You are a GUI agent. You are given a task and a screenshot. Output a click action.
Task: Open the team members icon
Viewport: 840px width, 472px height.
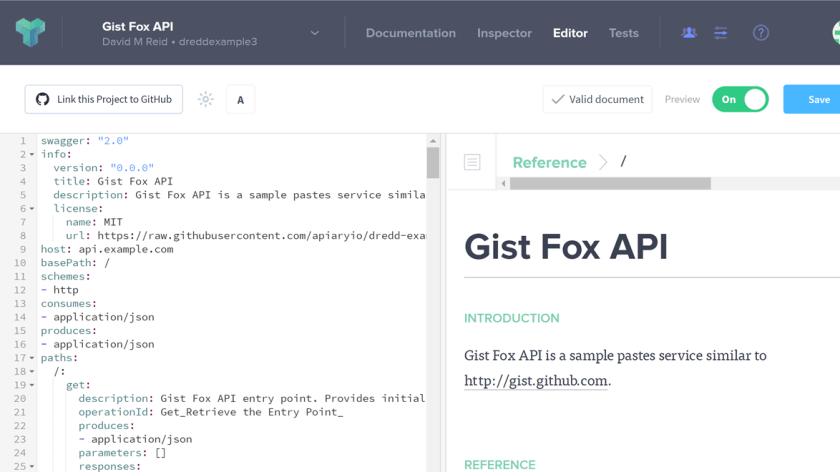(689, 33)
